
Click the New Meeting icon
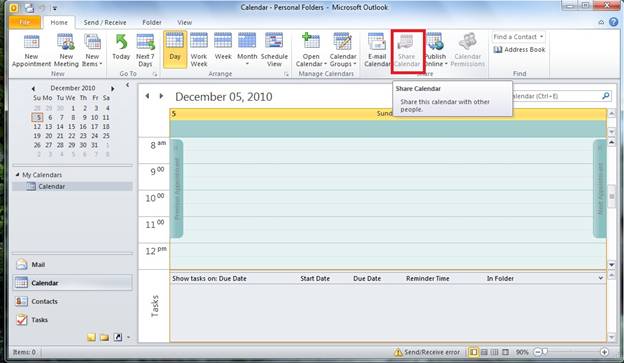(x=66, y=51)
